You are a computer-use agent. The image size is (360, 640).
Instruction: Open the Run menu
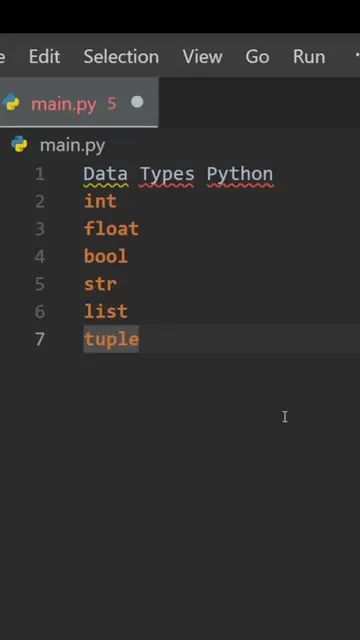tap(309, 57)
